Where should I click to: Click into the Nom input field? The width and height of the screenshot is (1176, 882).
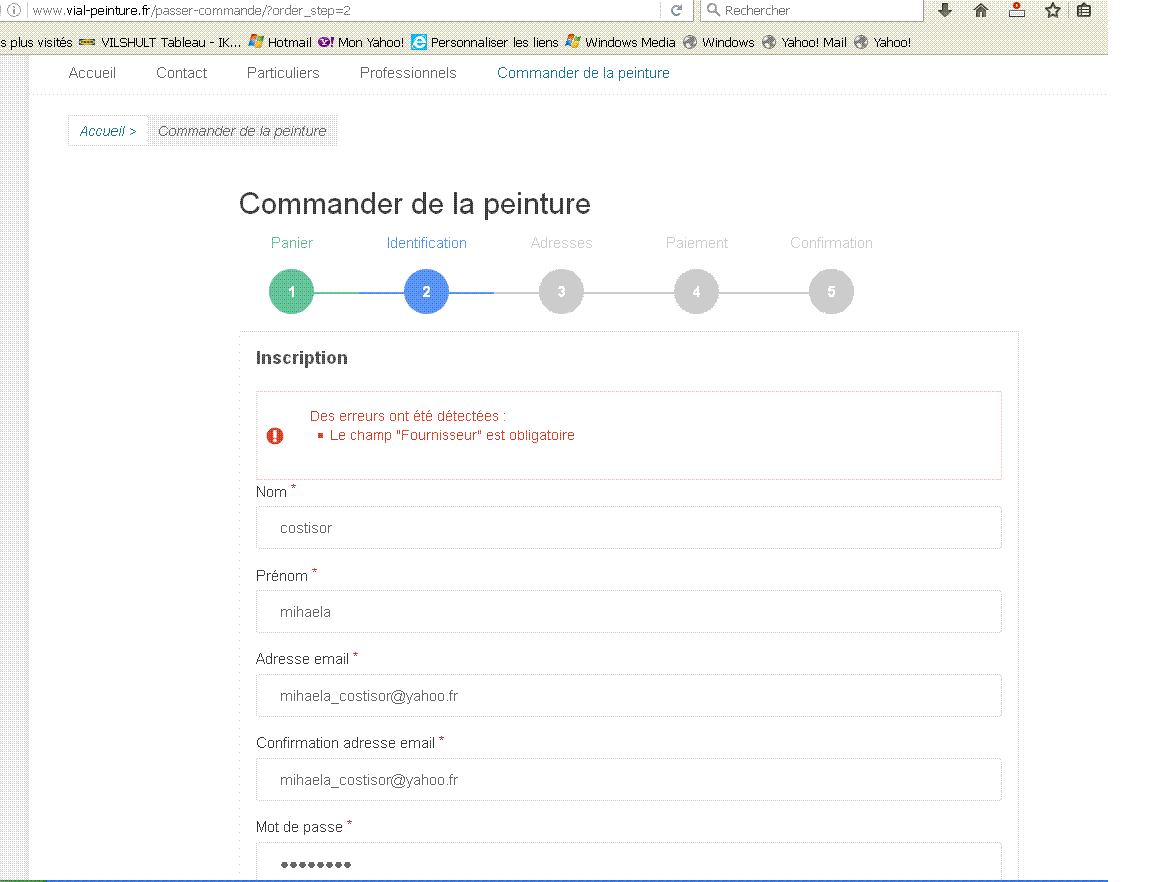pyautogui.click(x=628, y=527)
